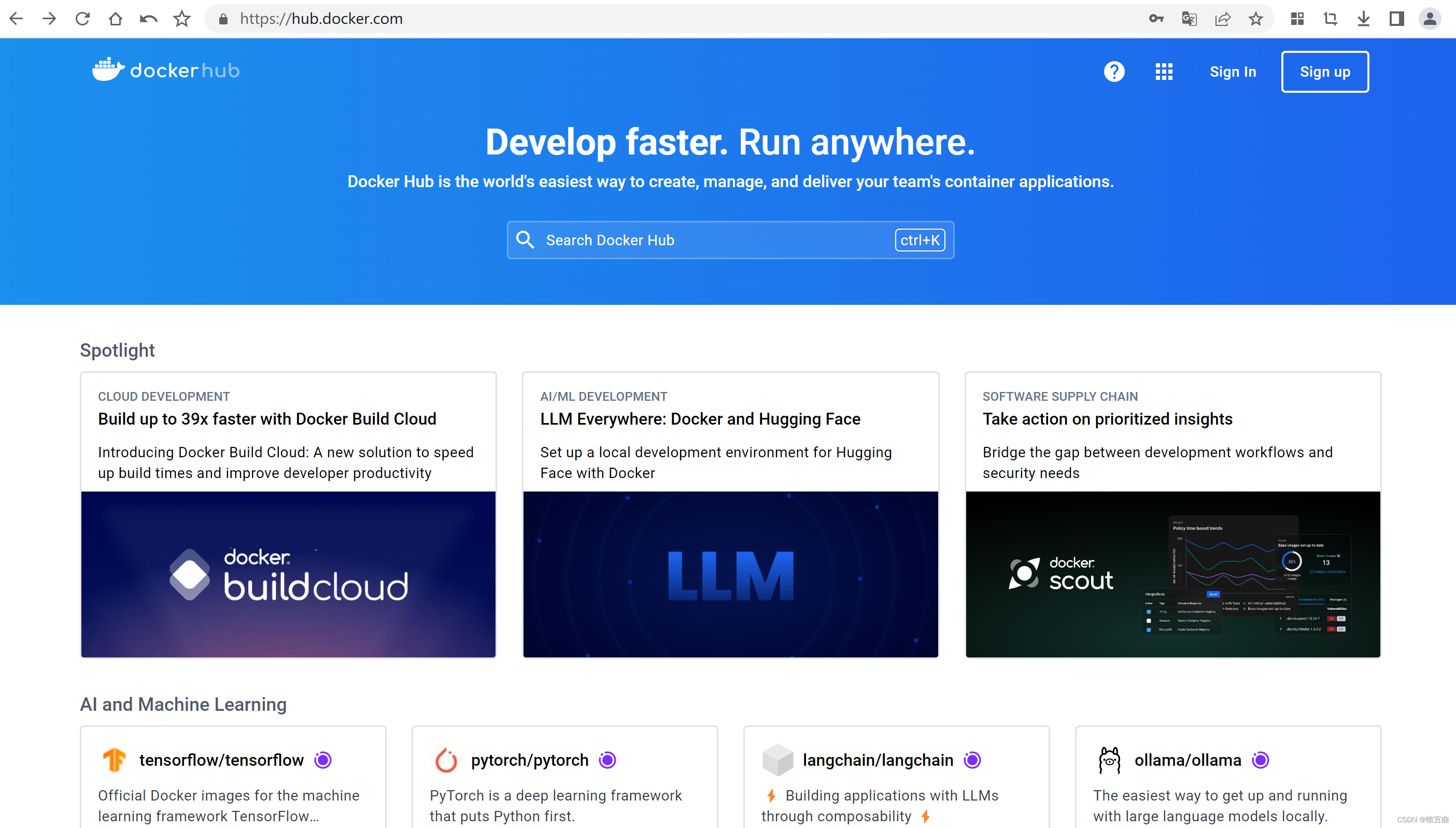Click the docker buildcloud banner image
Viewport: 1456px width, 828px height.
click(288, 574)
